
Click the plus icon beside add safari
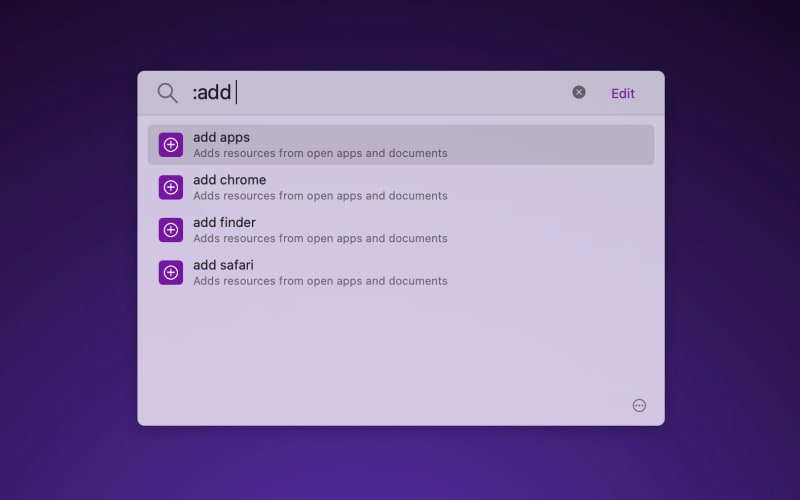pyautogui.click(x=171, y=272)
